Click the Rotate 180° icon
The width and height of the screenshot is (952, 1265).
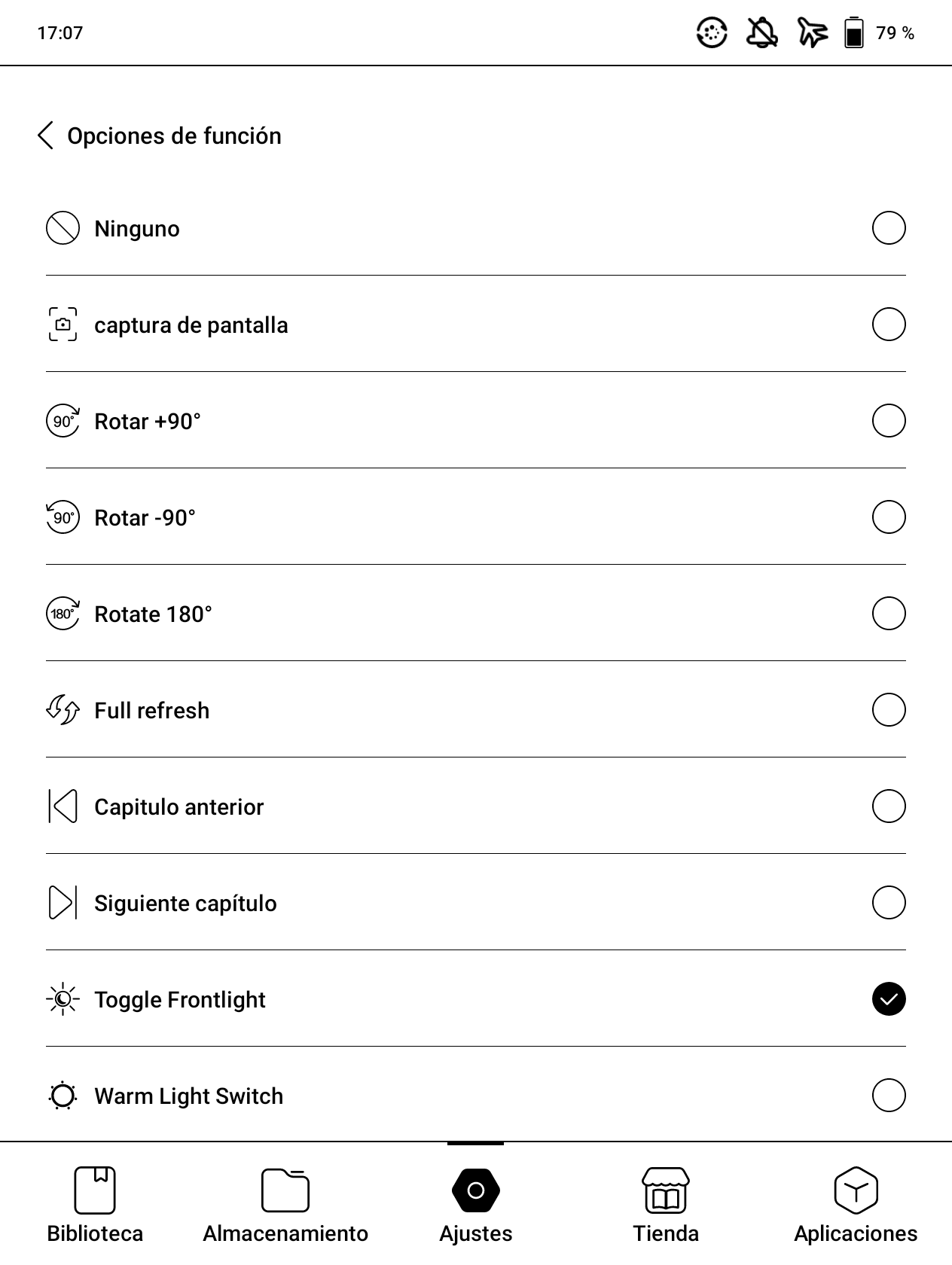click(x=63, y=614)
